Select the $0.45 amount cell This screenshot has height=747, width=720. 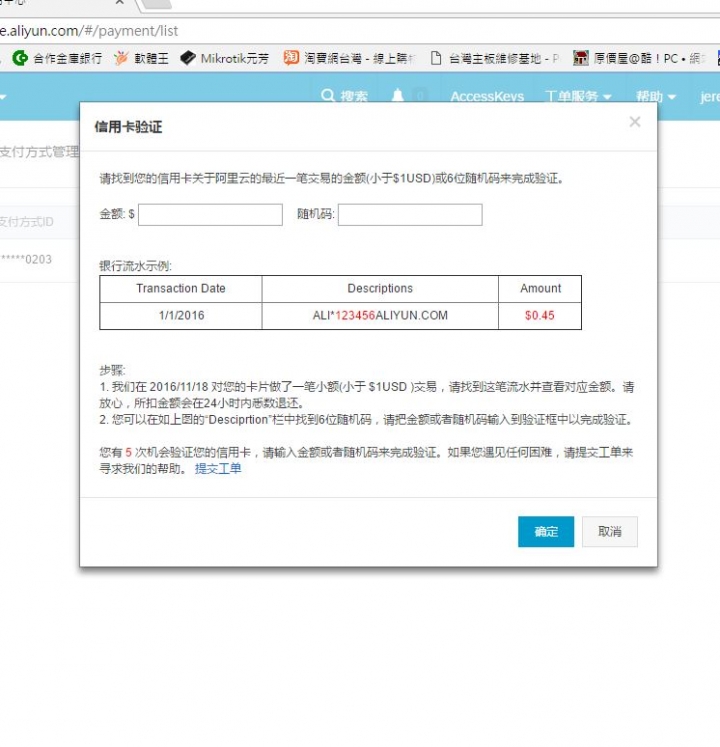point(540,315)
